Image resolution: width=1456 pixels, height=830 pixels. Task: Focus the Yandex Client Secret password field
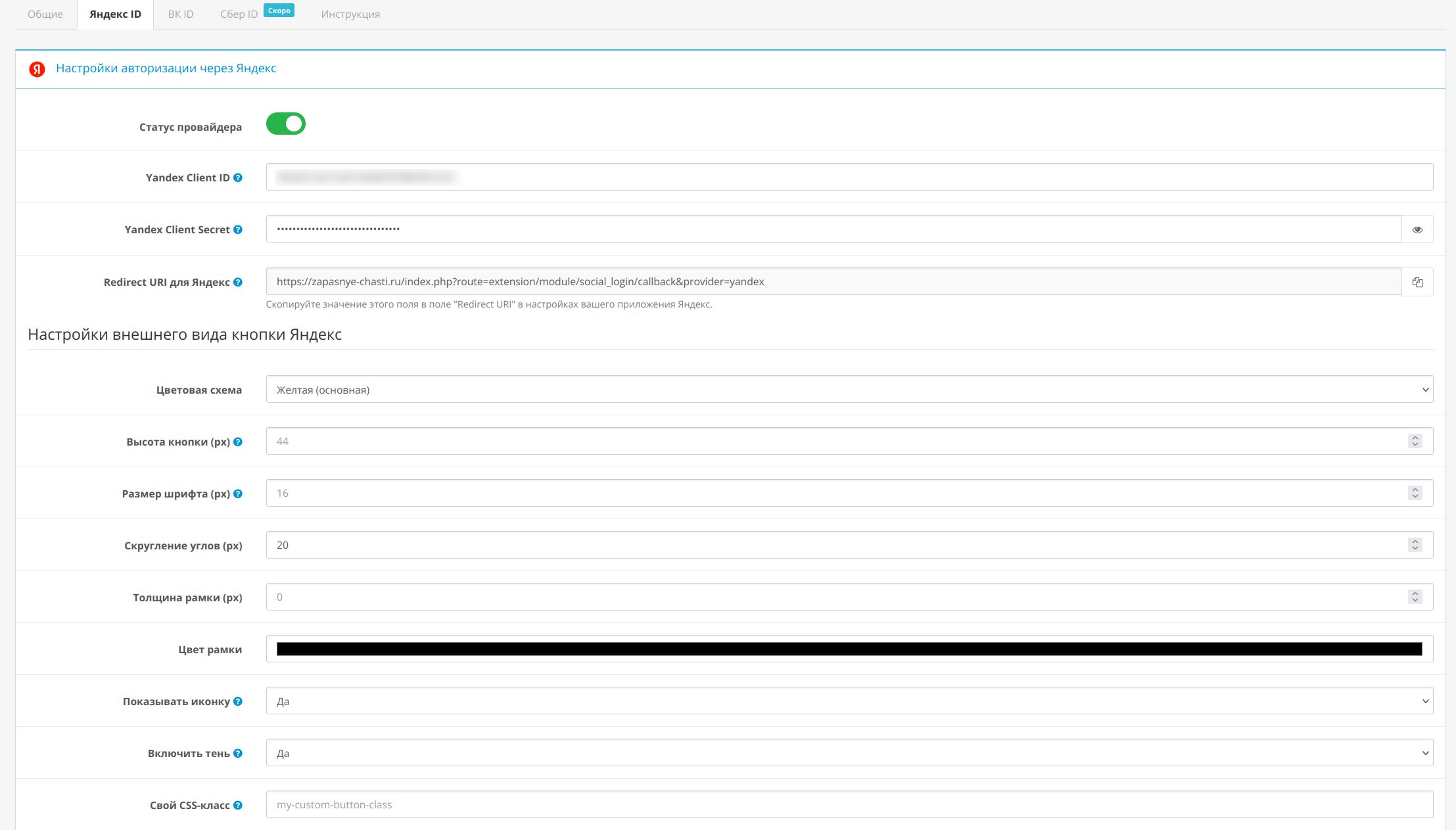coord(834,229)
